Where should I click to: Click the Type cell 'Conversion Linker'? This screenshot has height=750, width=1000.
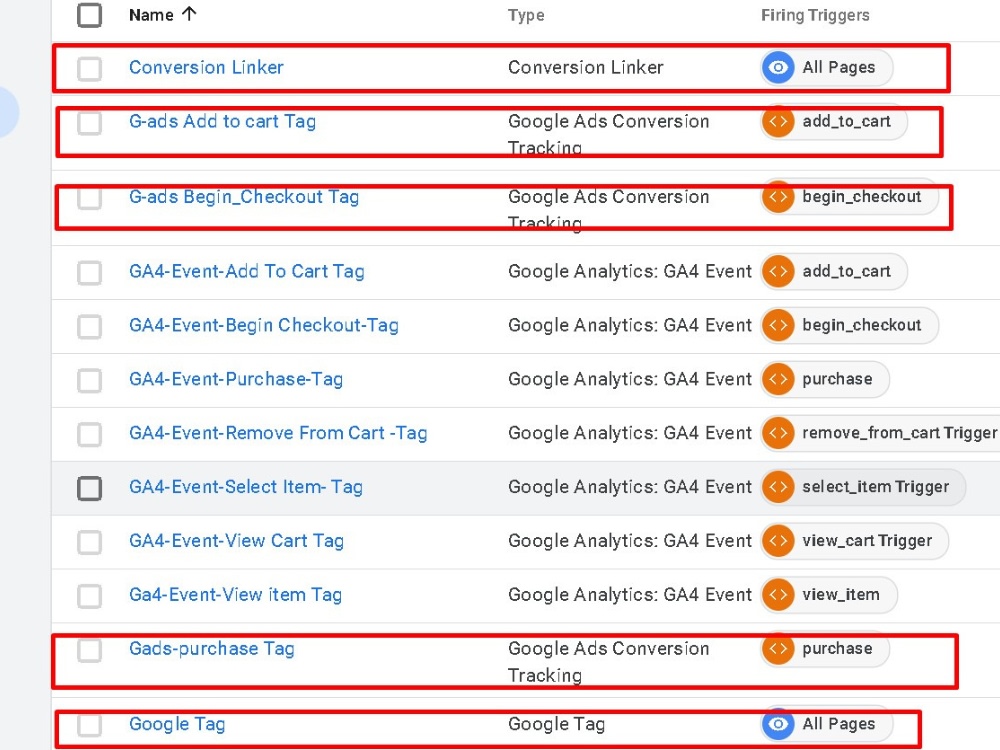click(585, 67)
